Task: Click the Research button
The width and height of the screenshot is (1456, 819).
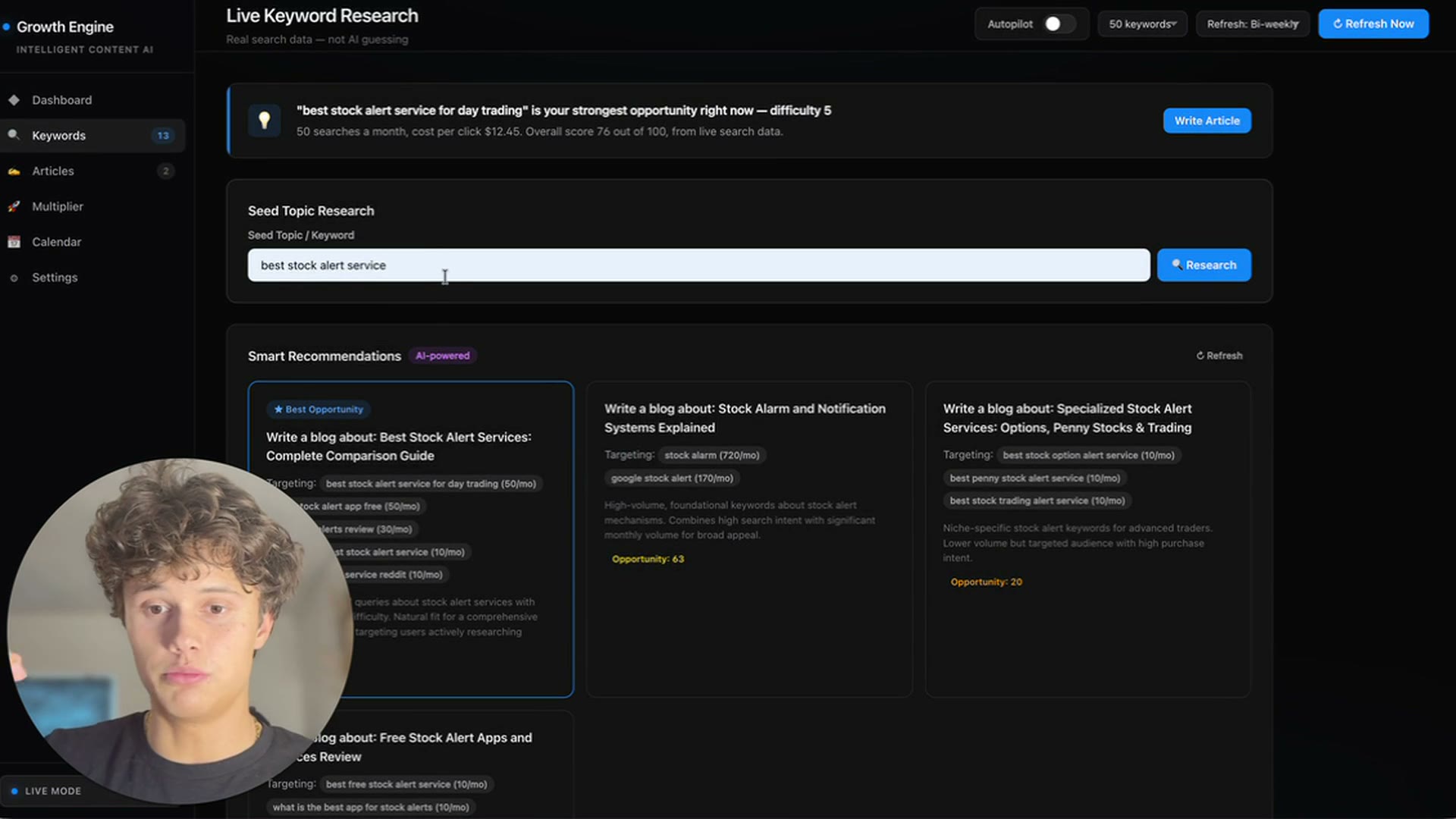Action: pos(1204,265)
